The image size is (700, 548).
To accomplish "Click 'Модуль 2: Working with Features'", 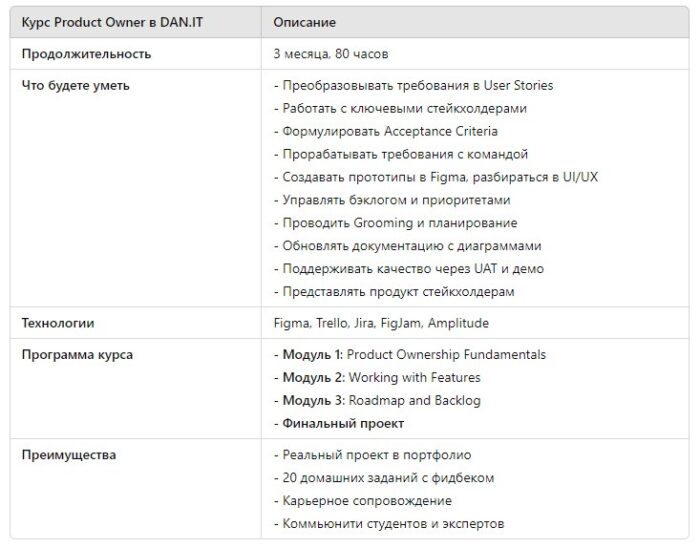I will 377,378.
